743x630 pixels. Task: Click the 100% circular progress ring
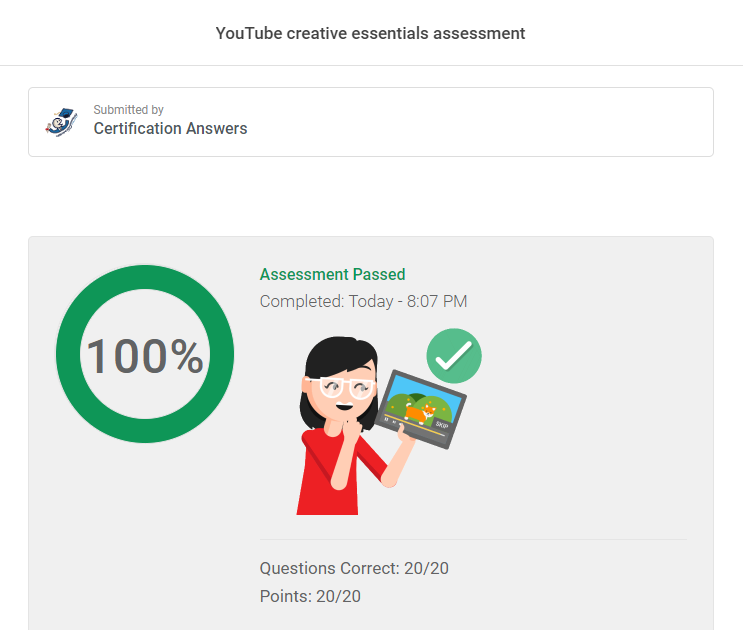pos(145,354)
